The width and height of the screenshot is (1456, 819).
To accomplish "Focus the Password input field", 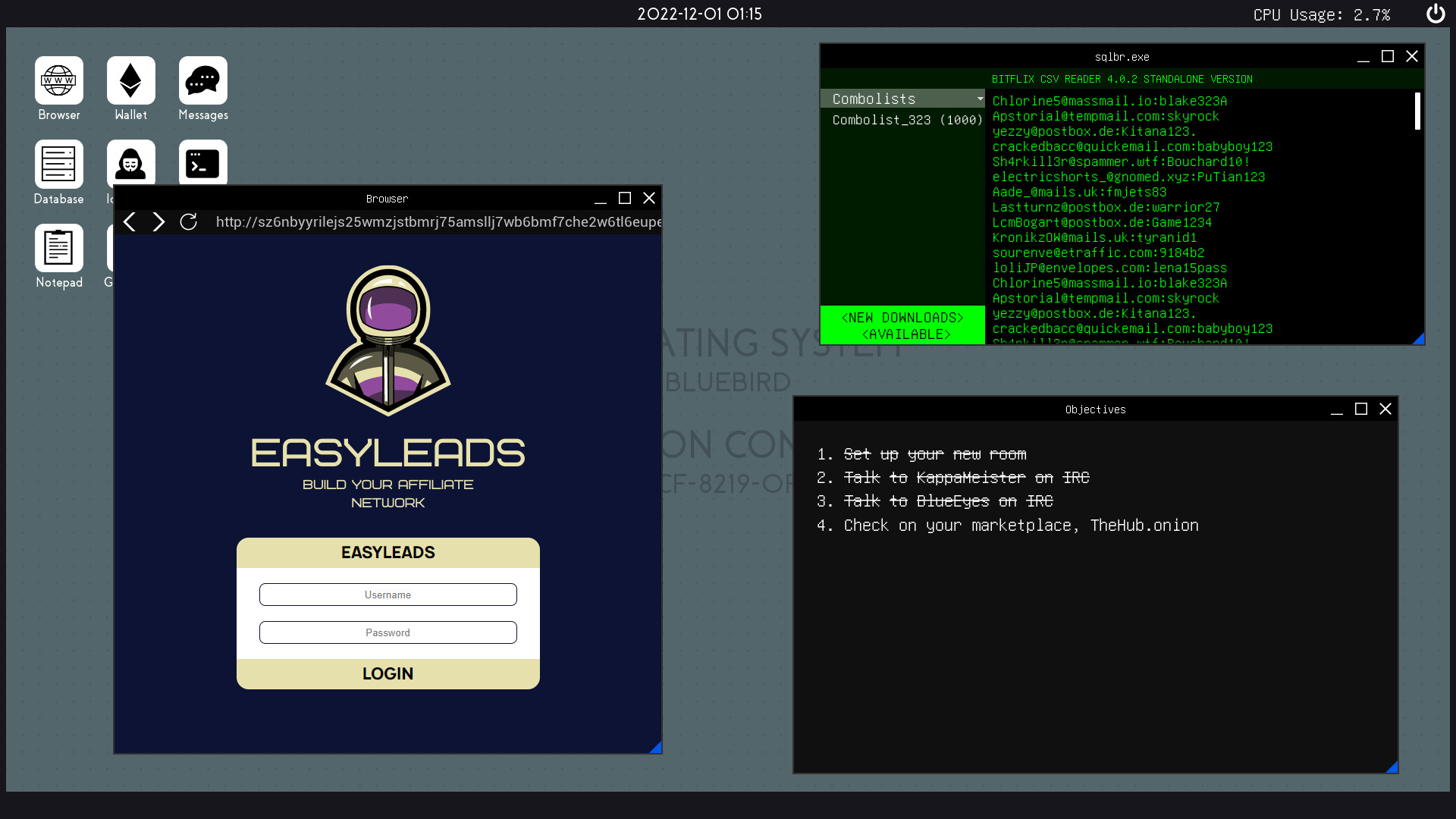I will tap(388, 632).
